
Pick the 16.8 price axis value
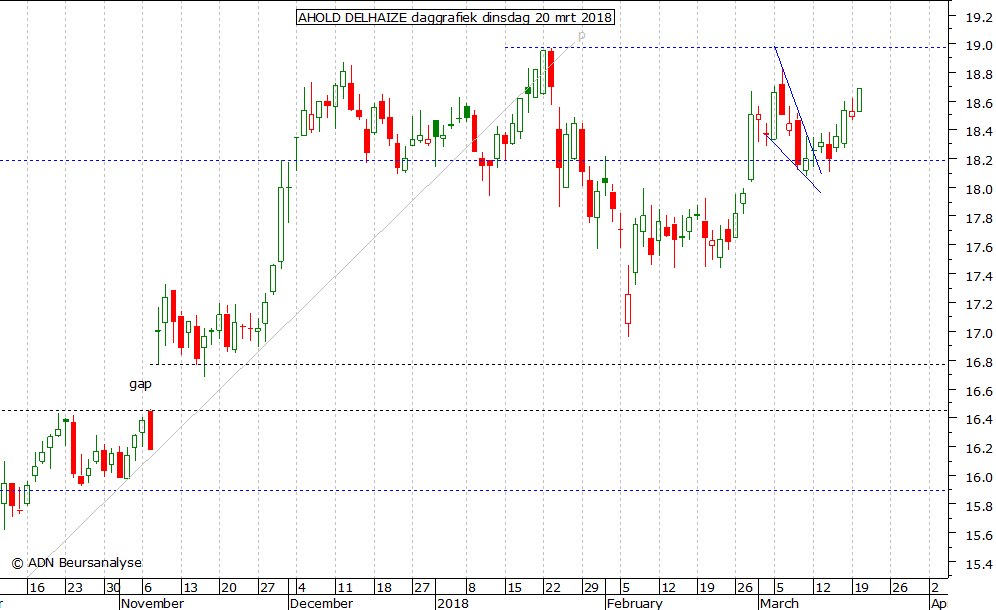[979, 363]
